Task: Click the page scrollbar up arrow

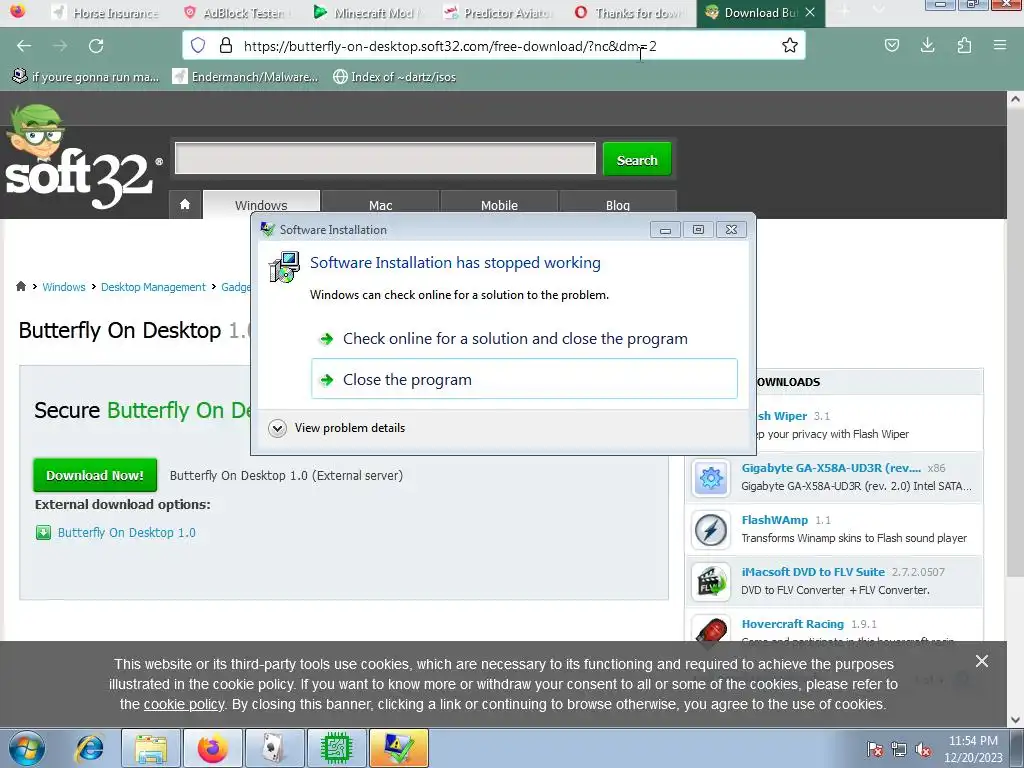Action: pyautogui.click(x=1015, y=99)
